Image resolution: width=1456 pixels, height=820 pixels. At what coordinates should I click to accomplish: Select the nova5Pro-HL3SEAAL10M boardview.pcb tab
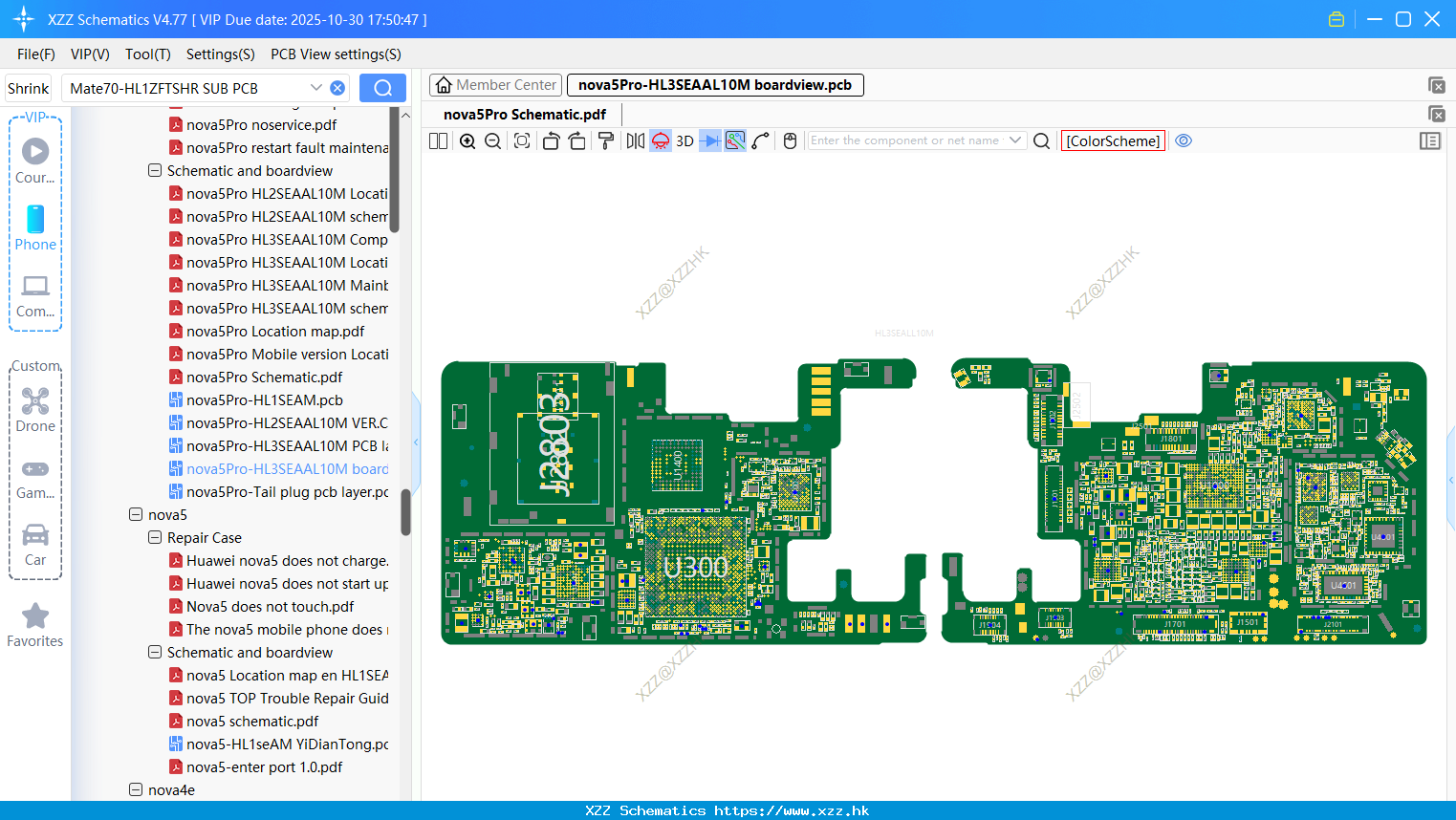[x=715, y=85]
